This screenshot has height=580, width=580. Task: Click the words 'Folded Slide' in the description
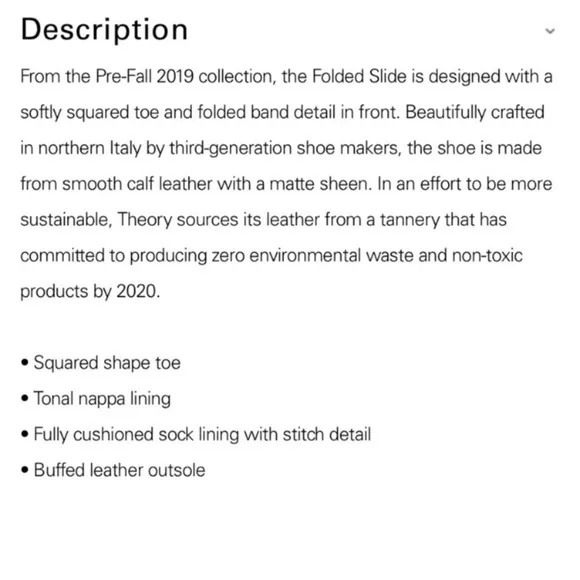(x=360, y=77)
